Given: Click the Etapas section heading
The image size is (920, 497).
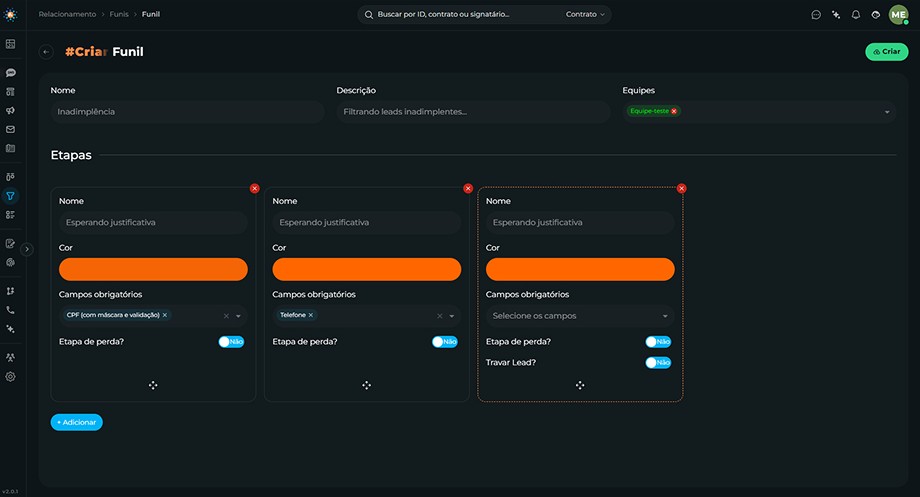Looking at the screenshot, I should pyautogui.click(x=71, y=155).
